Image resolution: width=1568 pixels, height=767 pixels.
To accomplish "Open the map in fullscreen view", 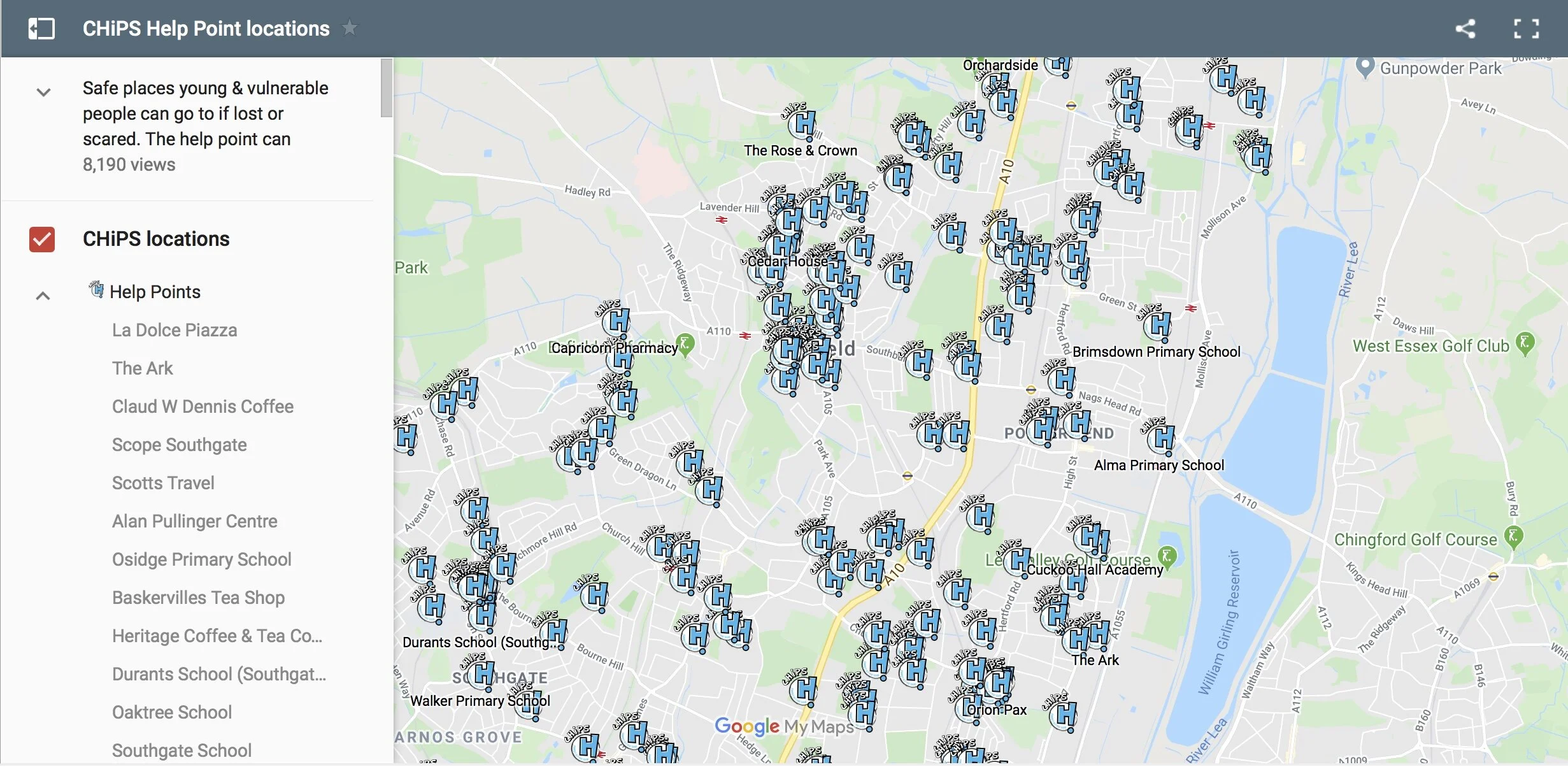I will pyautogui.click(x=1526, y=29).
